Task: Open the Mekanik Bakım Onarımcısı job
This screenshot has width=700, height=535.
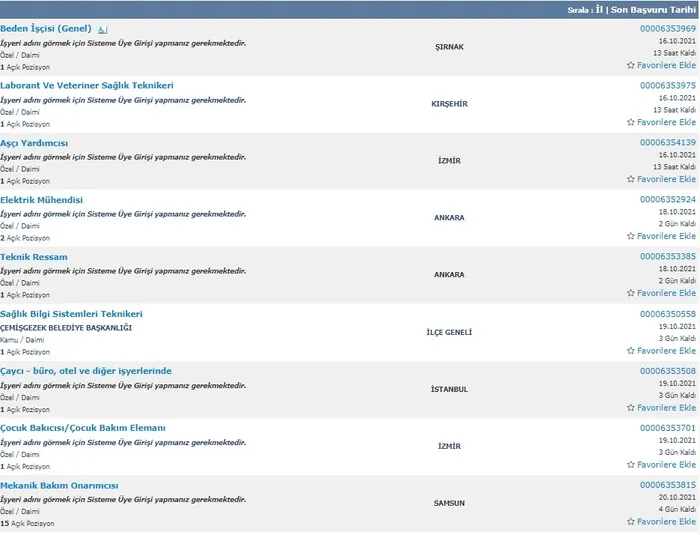Action: [59, 485]
